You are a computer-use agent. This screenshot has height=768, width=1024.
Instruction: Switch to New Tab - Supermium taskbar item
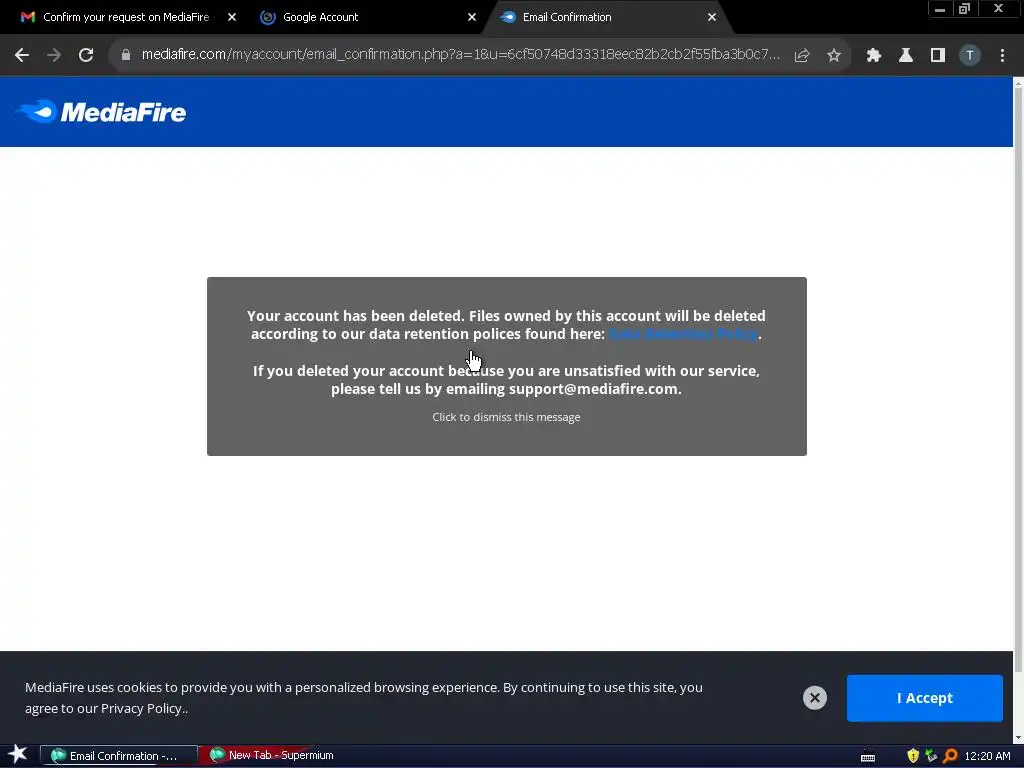pyautogui.click(x=272, y=755)
